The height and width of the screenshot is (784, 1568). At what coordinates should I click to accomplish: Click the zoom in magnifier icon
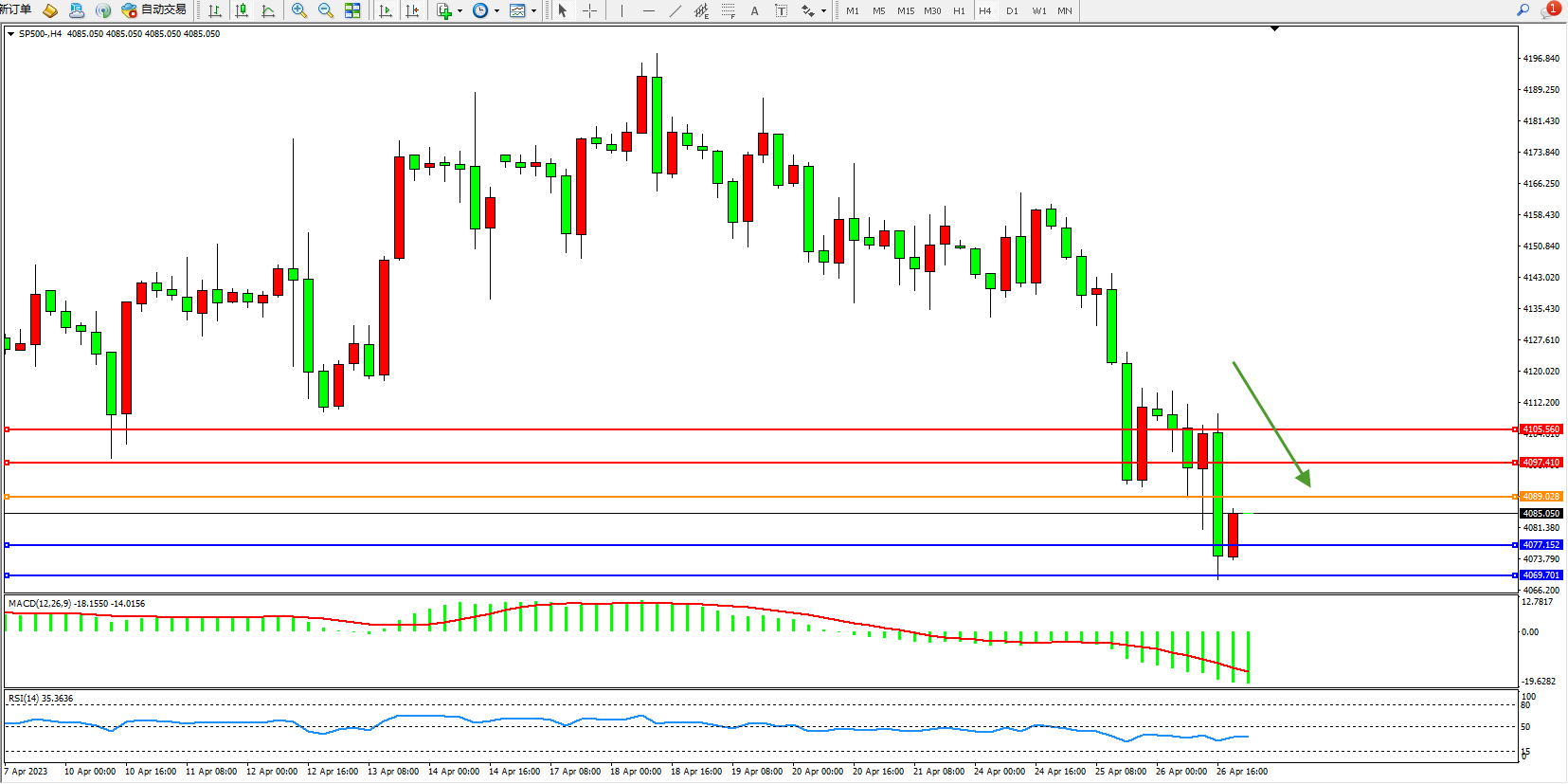299,10
